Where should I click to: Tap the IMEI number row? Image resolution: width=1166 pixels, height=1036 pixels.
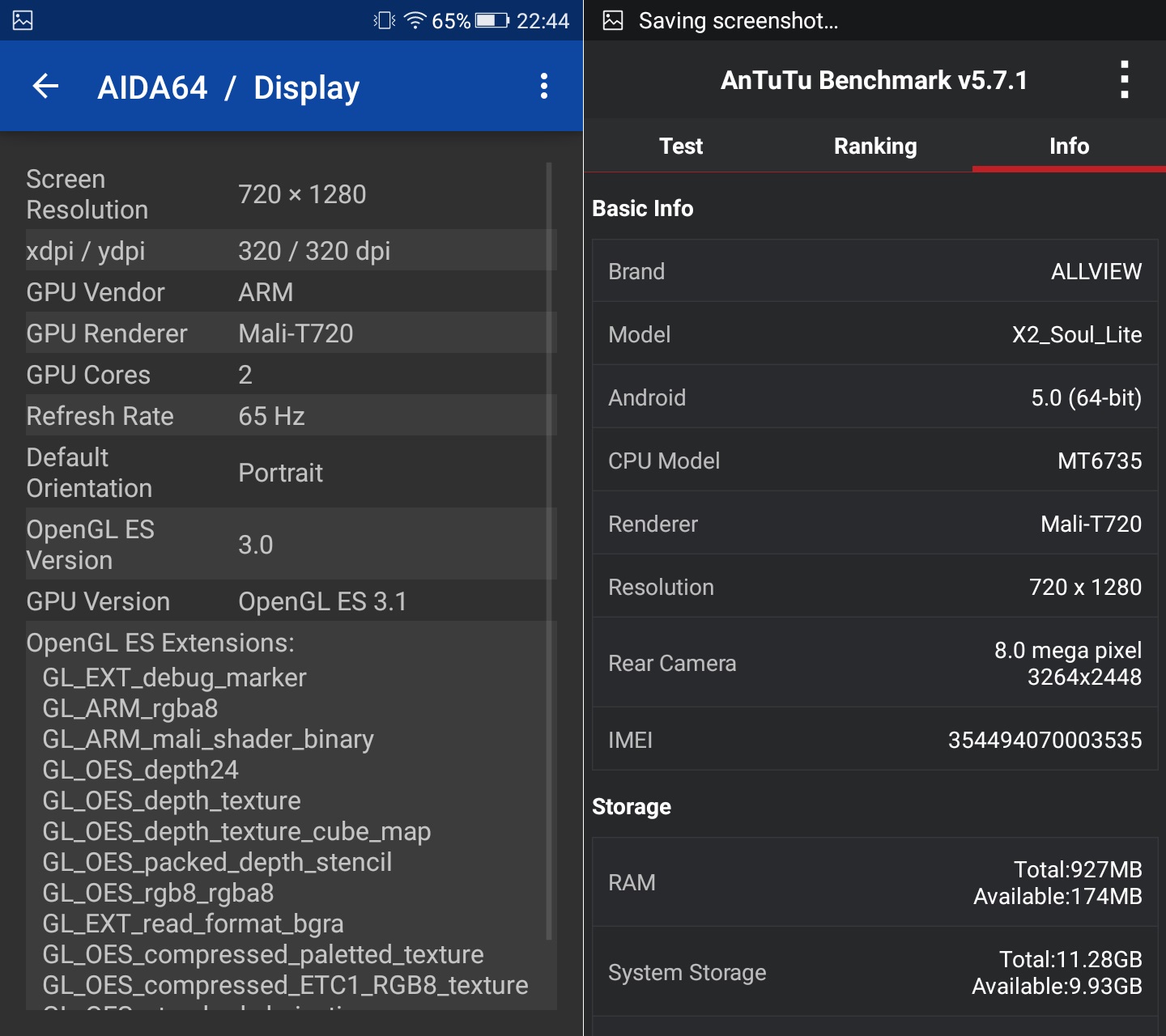(874, 740)
